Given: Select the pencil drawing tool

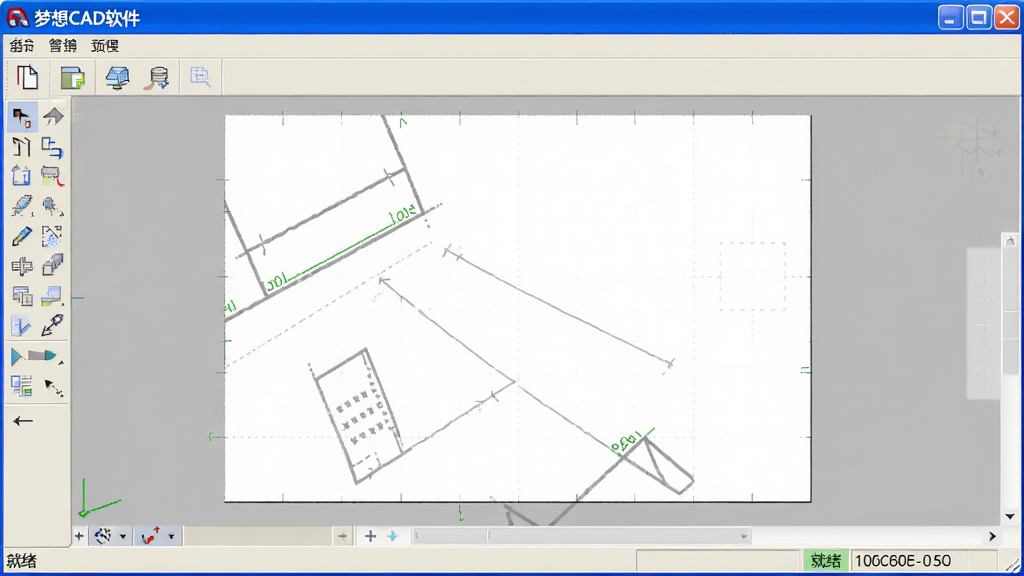Looking at the screenshot, I should pyautogui.click(x=22, y=236).
